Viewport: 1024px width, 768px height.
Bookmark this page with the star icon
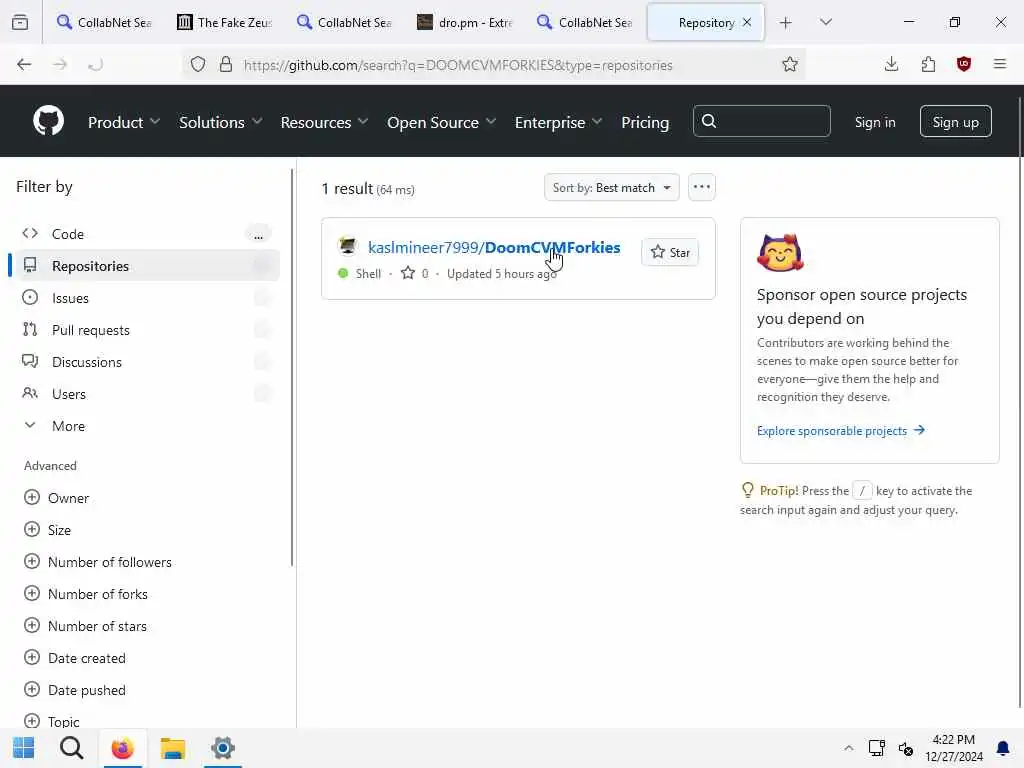tap(790, 64)
